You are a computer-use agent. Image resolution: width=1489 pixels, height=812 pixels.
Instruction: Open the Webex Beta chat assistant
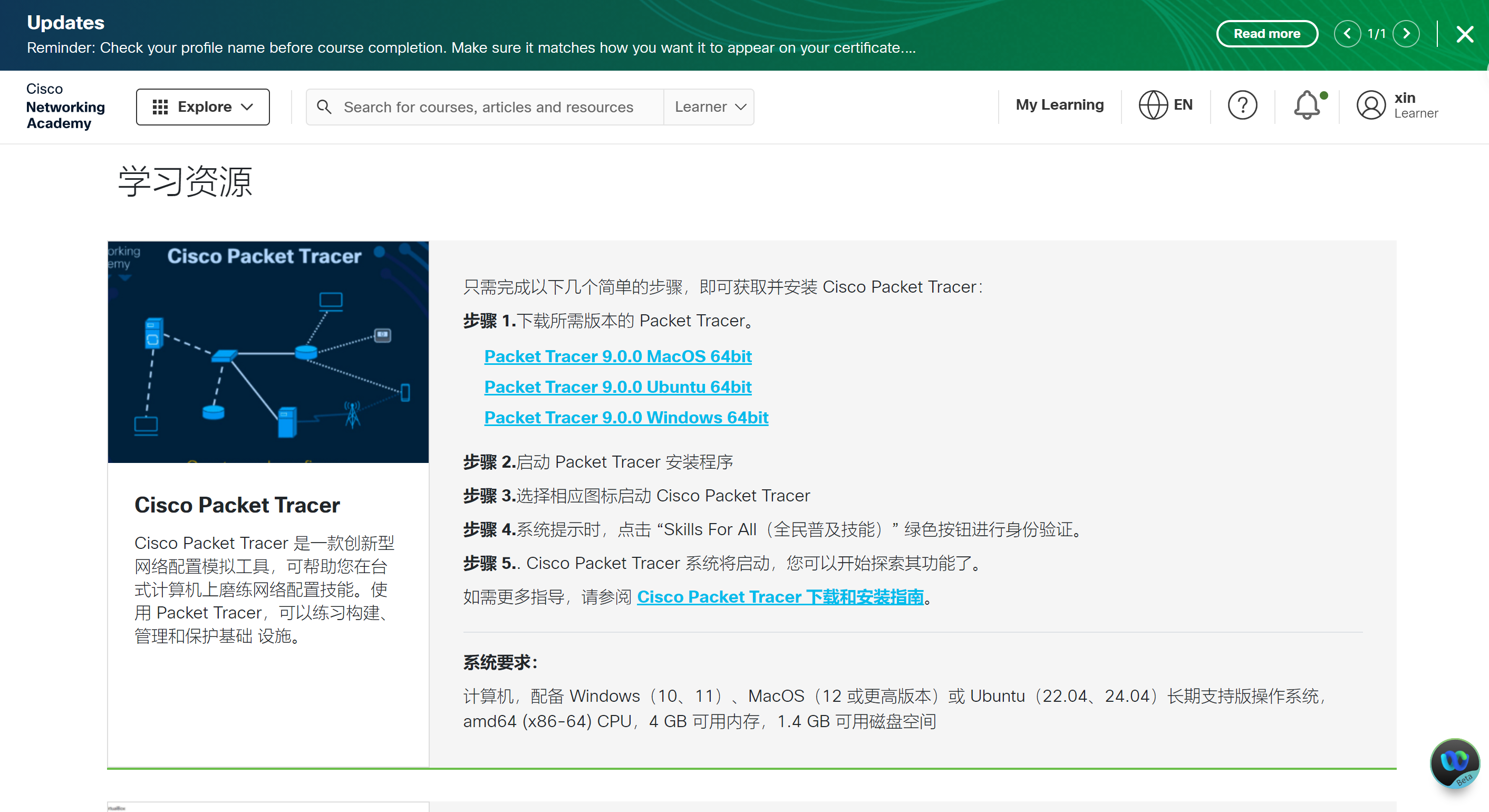point(1454,763)
